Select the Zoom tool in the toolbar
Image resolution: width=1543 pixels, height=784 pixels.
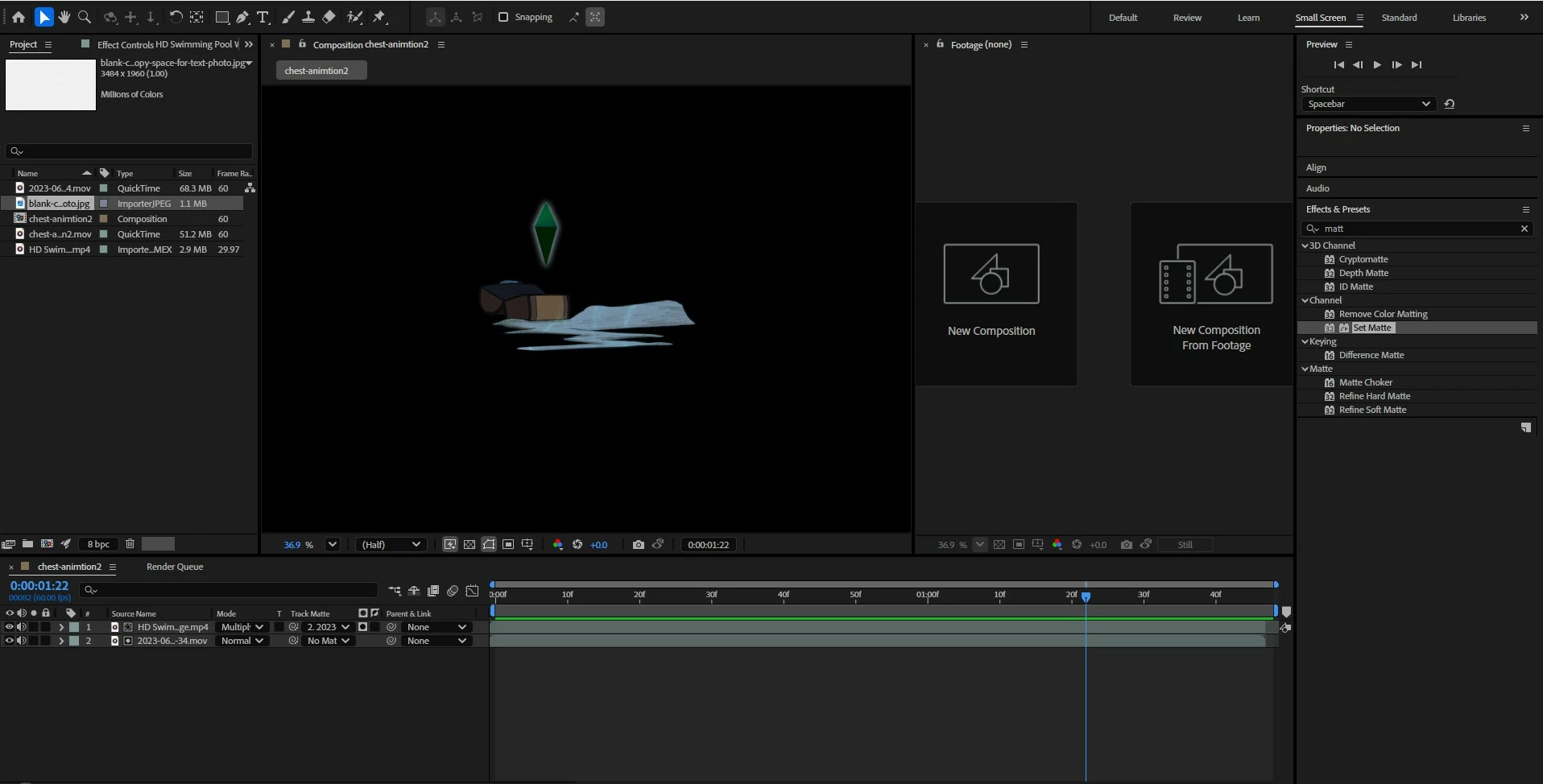pyautogui.click(x=85, y=17)
